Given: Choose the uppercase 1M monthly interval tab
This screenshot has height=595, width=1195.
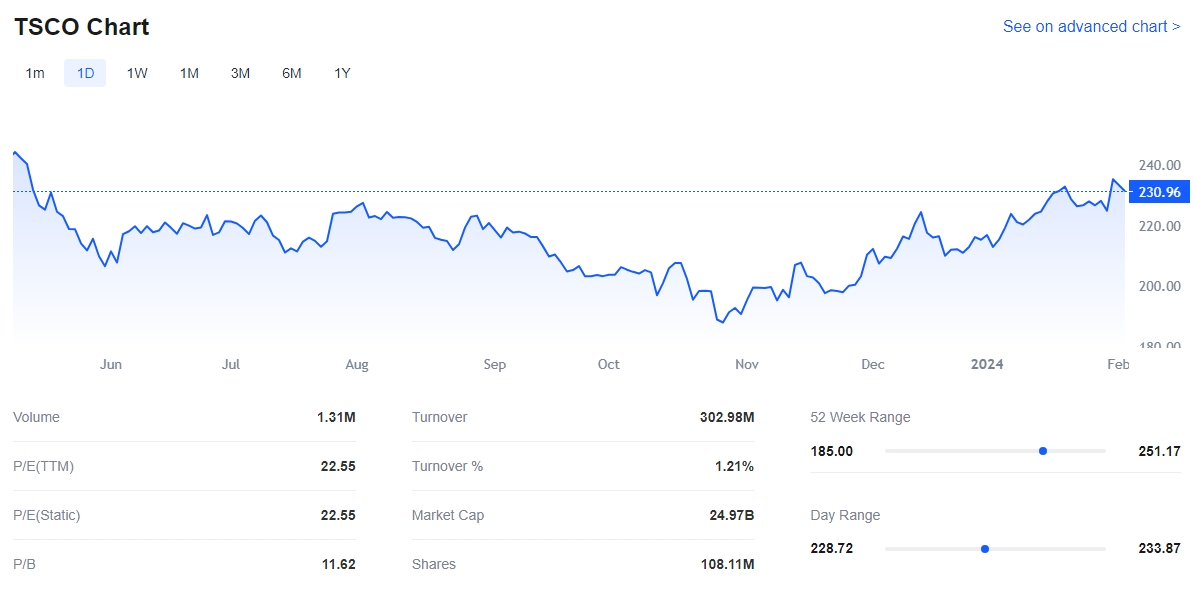Looking at the screenshot, I should point(189,73).
